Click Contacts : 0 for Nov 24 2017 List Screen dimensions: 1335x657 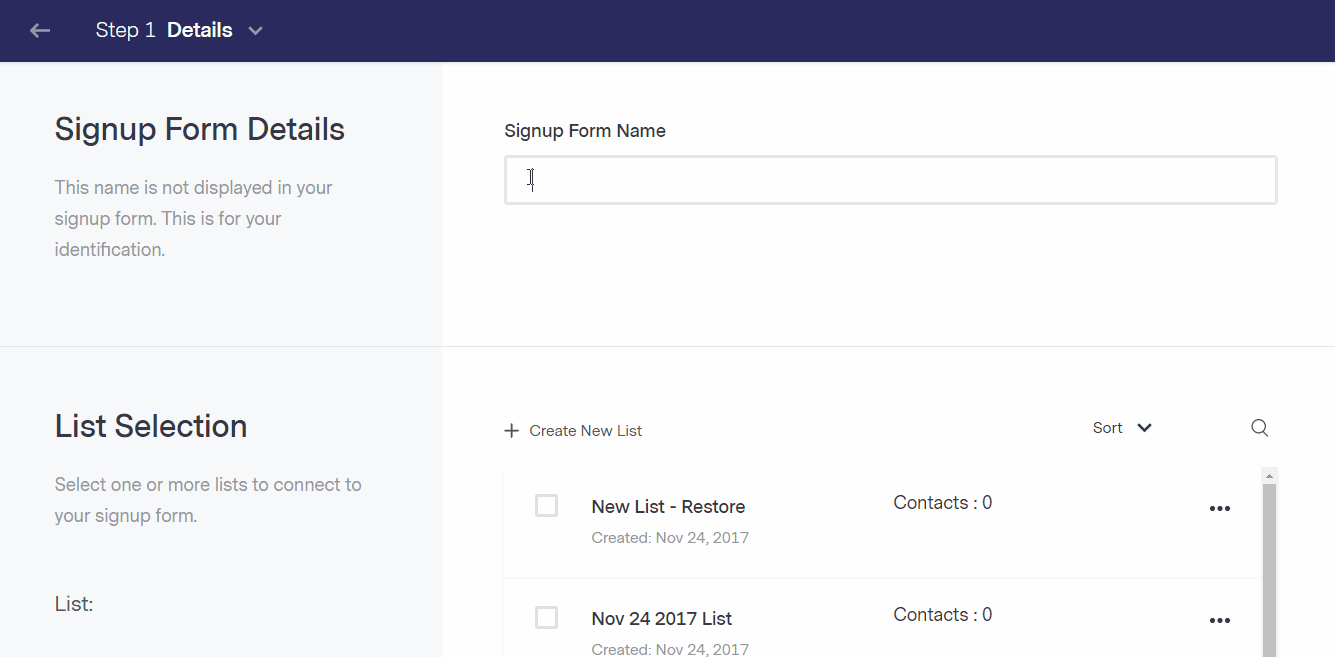click(x=943, y=615)
